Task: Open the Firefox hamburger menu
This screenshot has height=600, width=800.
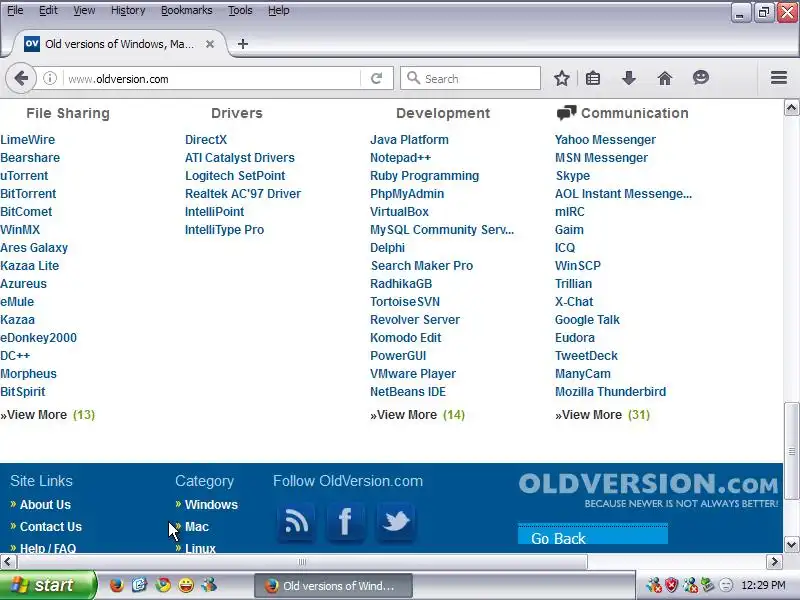Action: 779,78
